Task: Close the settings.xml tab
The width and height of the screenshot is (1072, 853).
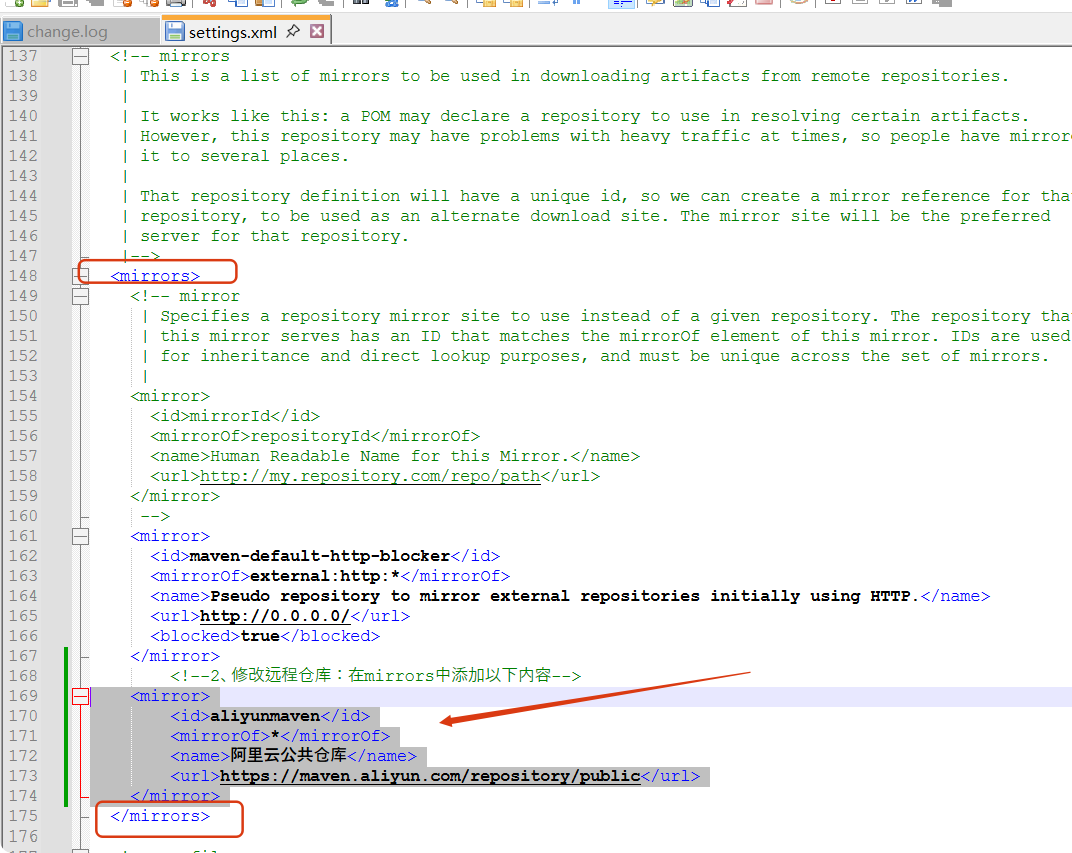Action: tap(317, 31)
